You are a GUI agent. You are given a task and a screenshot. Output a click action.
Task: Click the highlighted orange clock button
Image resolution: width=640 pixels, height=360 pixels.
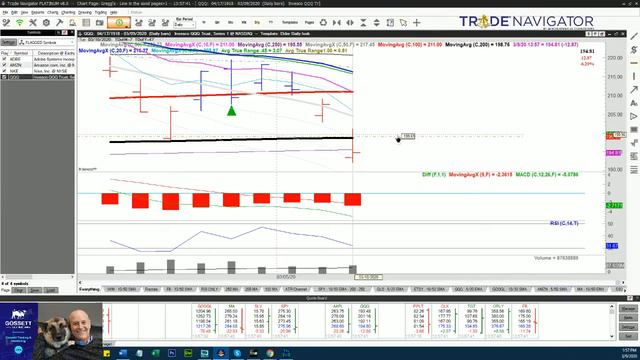pyautogui.click(x=119, y=23)
